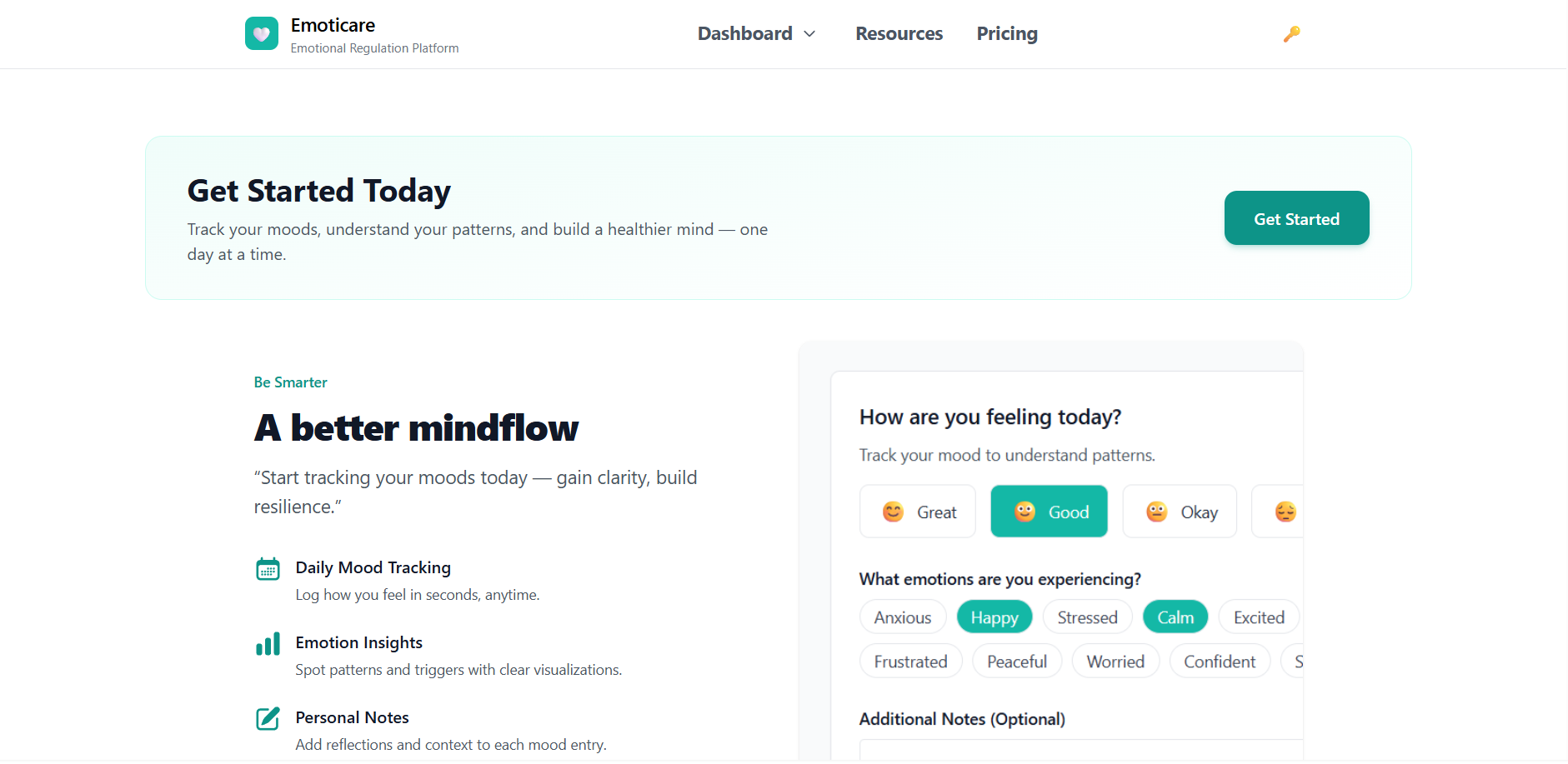Viewport: 1568px width, 764px height.
Task: Click the smiling emoji next to Great
Action: pos(892,512)
